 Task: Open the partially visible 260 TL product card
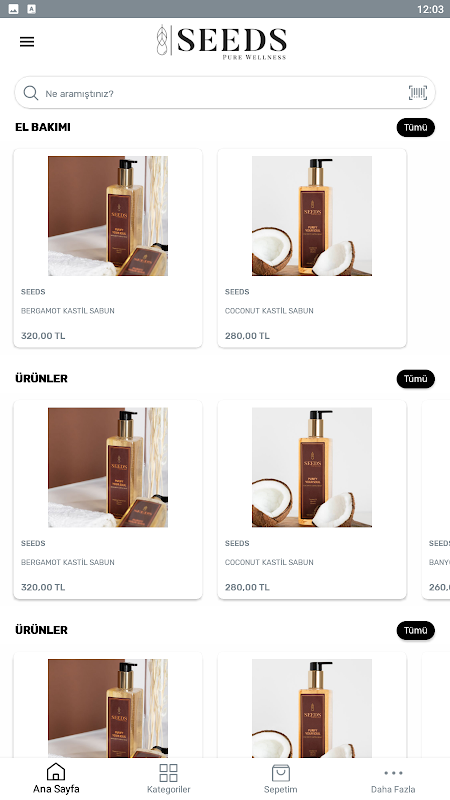click(436, 499)
